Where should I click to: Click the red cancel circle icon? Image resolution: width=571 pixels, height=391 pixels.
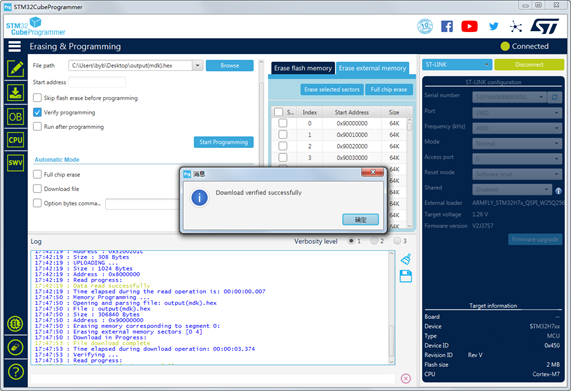coord(406,379)
